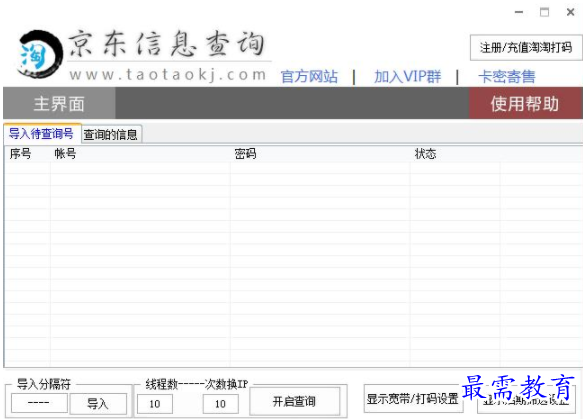Maximize the window
Screen dimensions: 583x419
544,12
